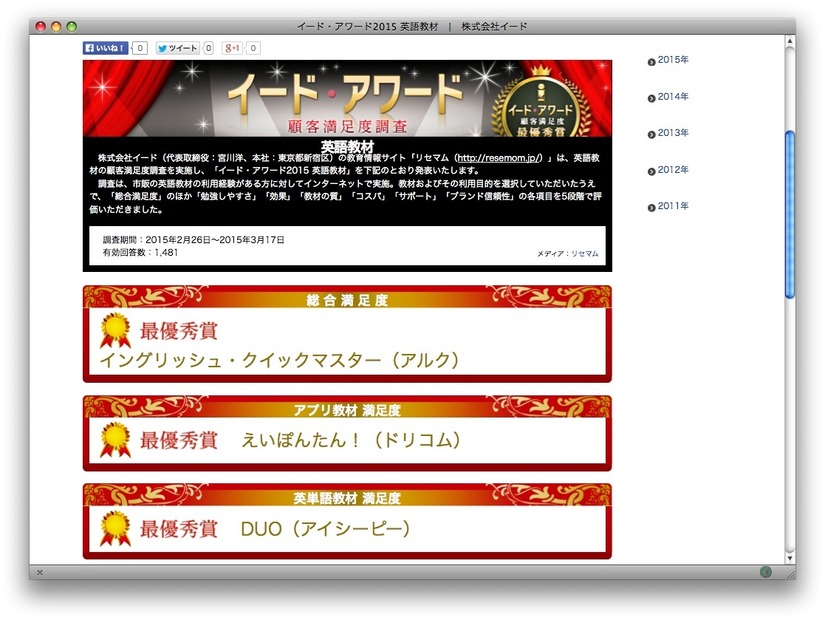Viewport: 825px width, 620px height.
Task: Click the Google +1 button
Action: 232,48
